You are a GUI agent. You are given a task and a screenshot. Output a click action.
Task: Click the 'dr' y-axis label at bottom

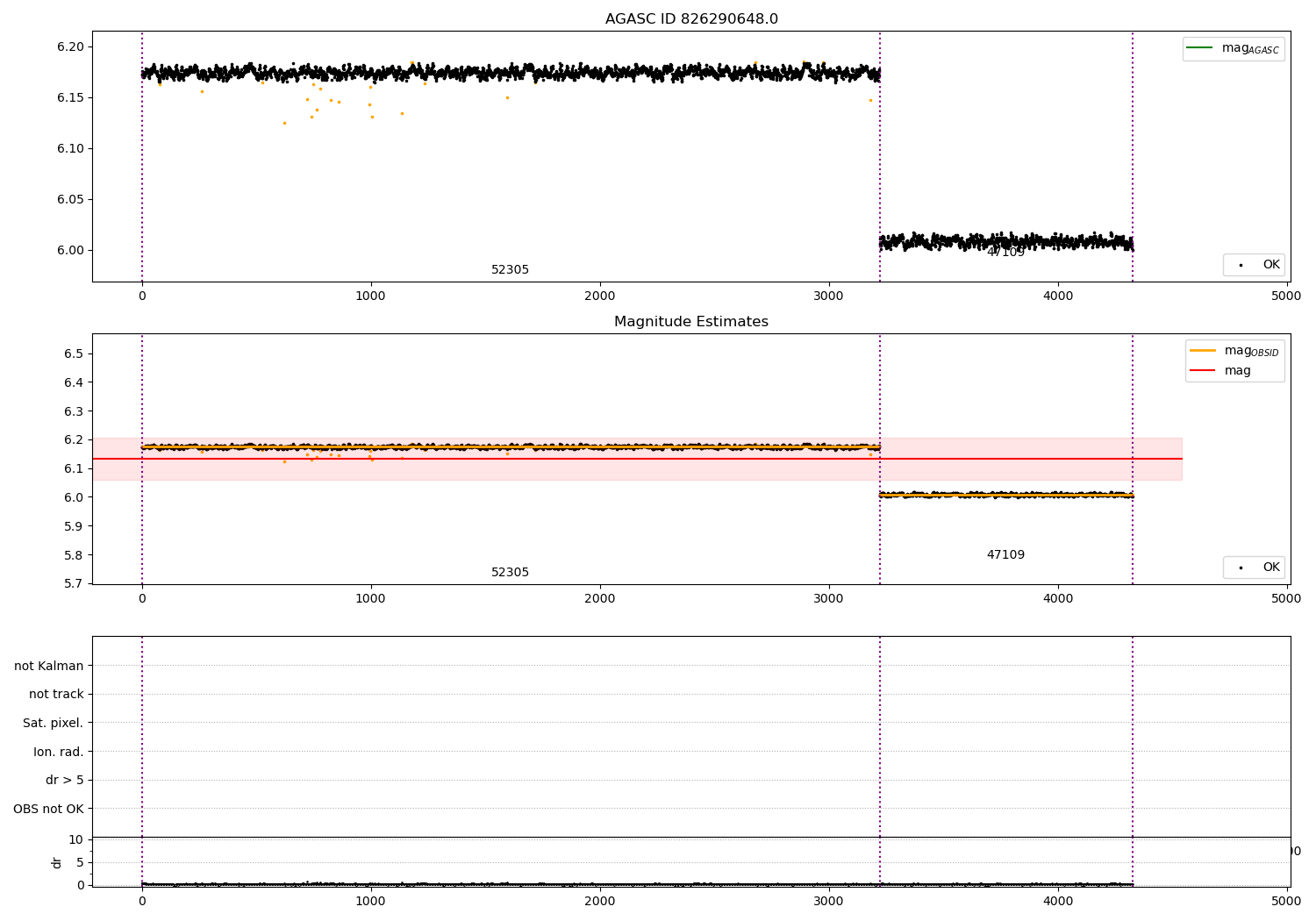pyautogui.click(x=57, y=862)
